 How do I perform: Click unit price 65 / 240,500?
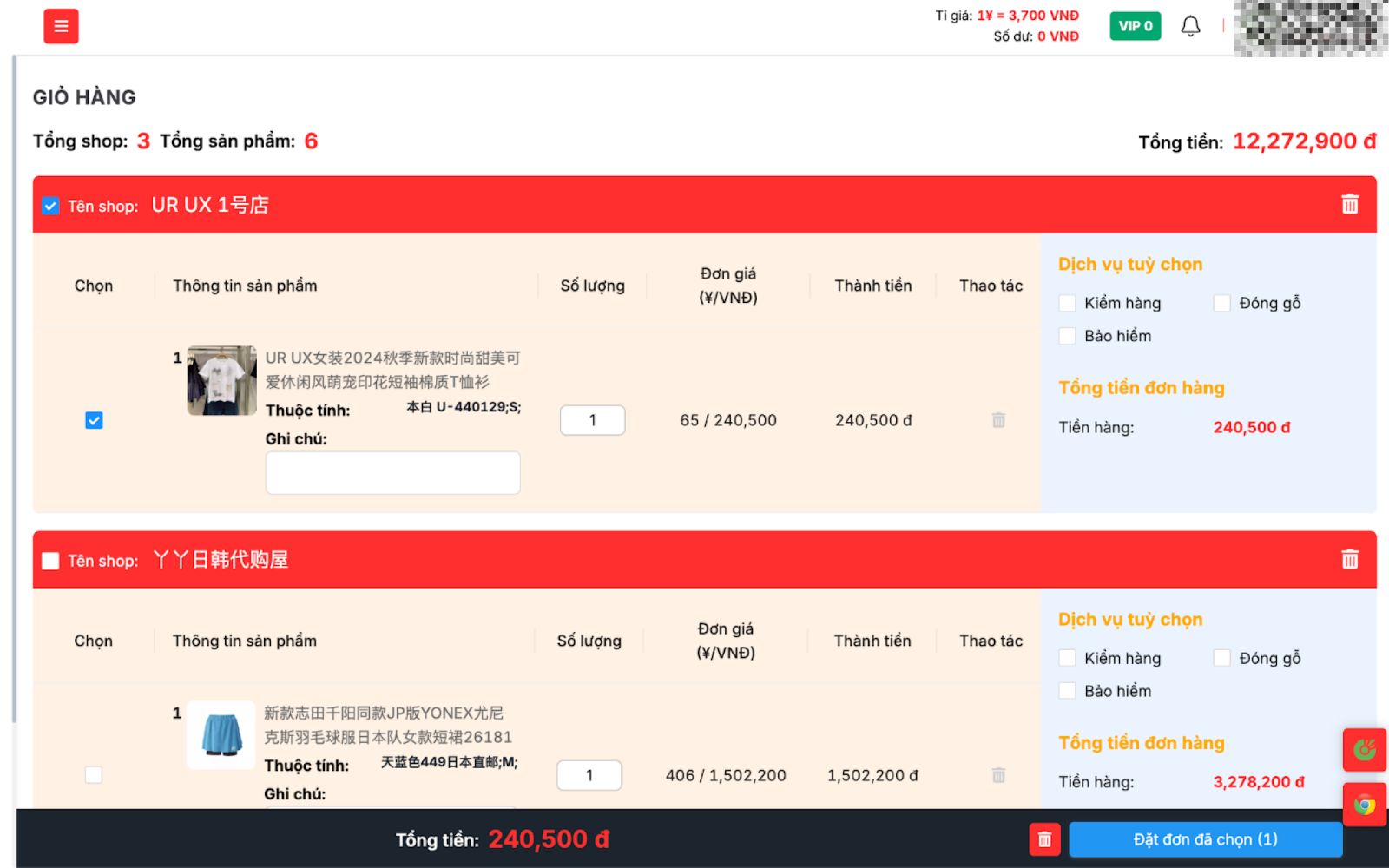(x=728, y=420)
